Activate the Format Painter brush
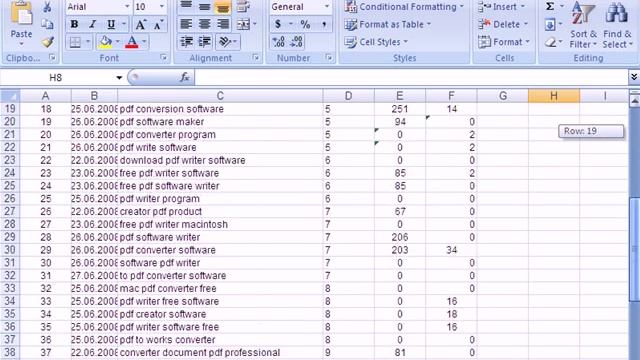 click(47, 42)
